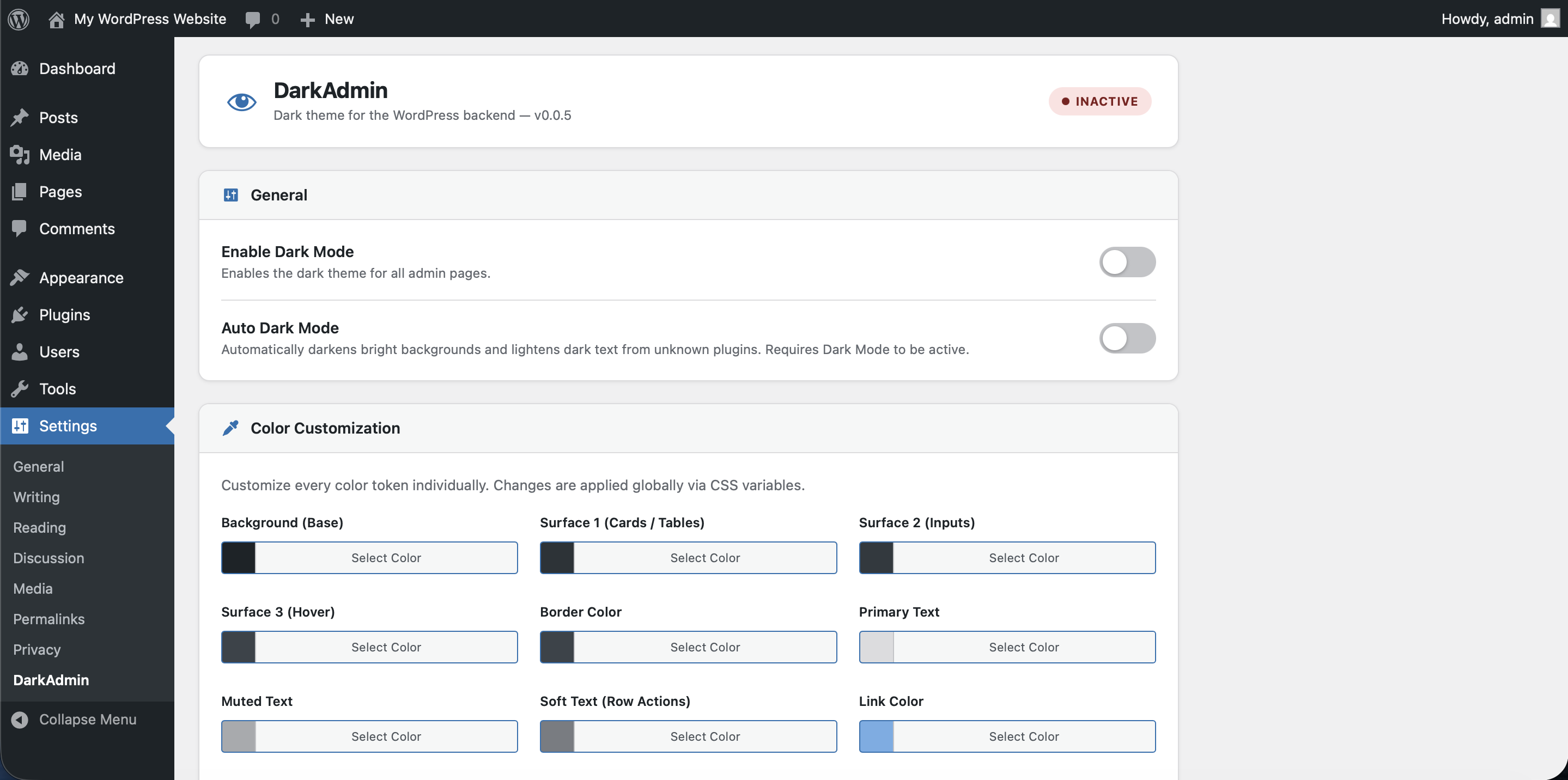Open the site home icon

tap(57, 19)
